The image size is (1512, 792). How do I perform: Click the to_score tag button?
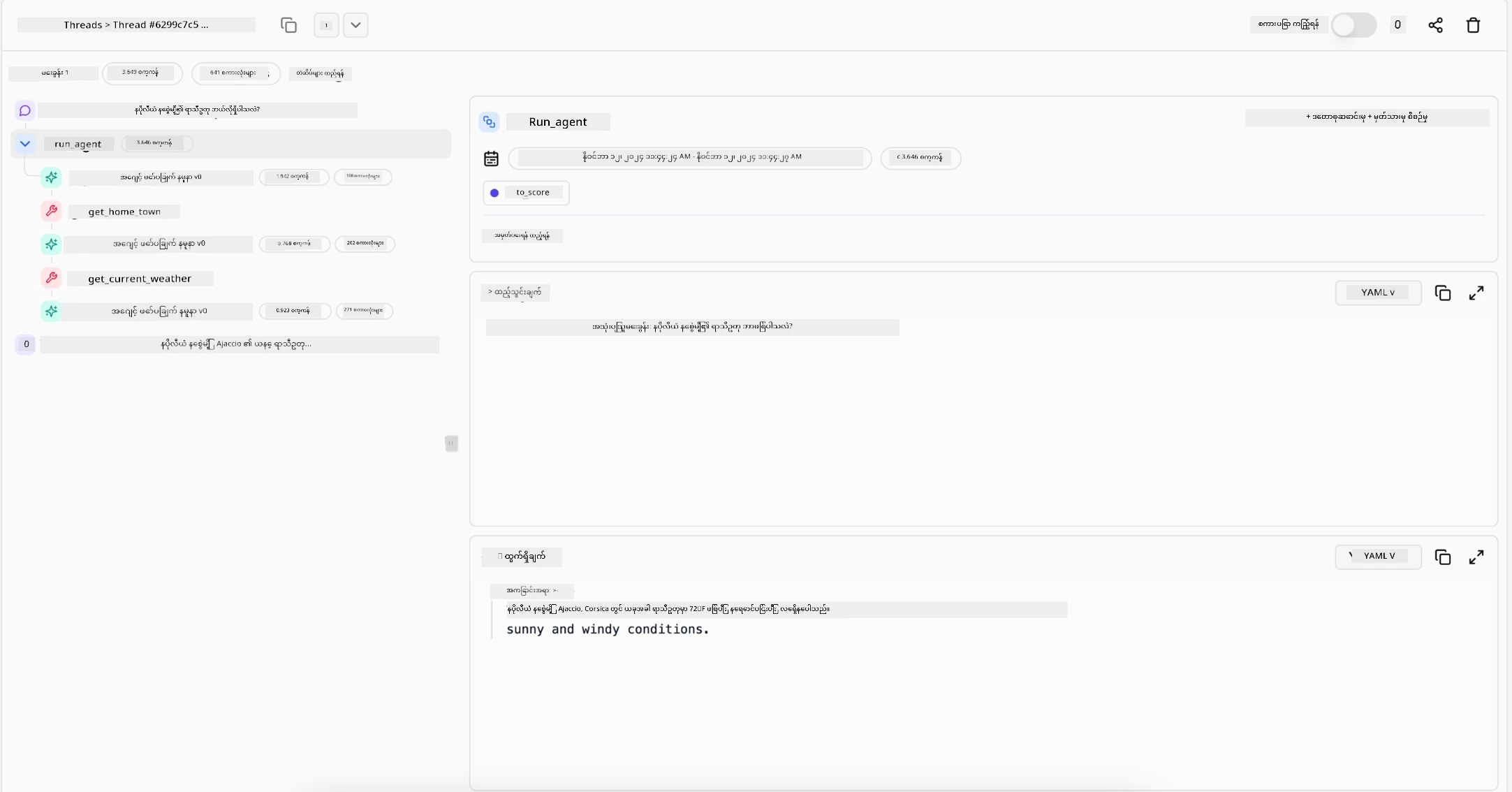tap(526, 193)
